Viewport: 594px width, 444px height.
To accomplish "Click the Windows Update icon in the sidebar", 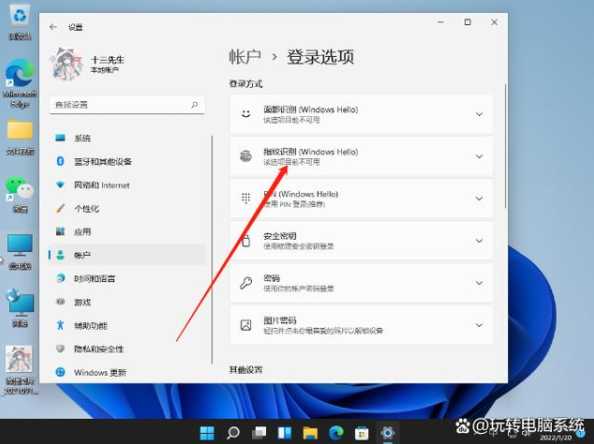I will click(x=60, y=372).
